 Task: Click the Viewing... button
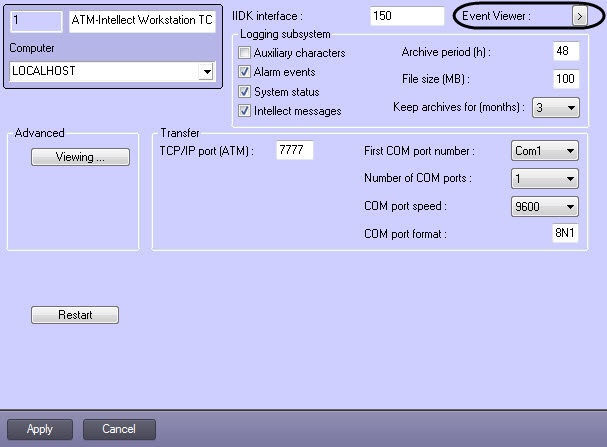(80, 157)
